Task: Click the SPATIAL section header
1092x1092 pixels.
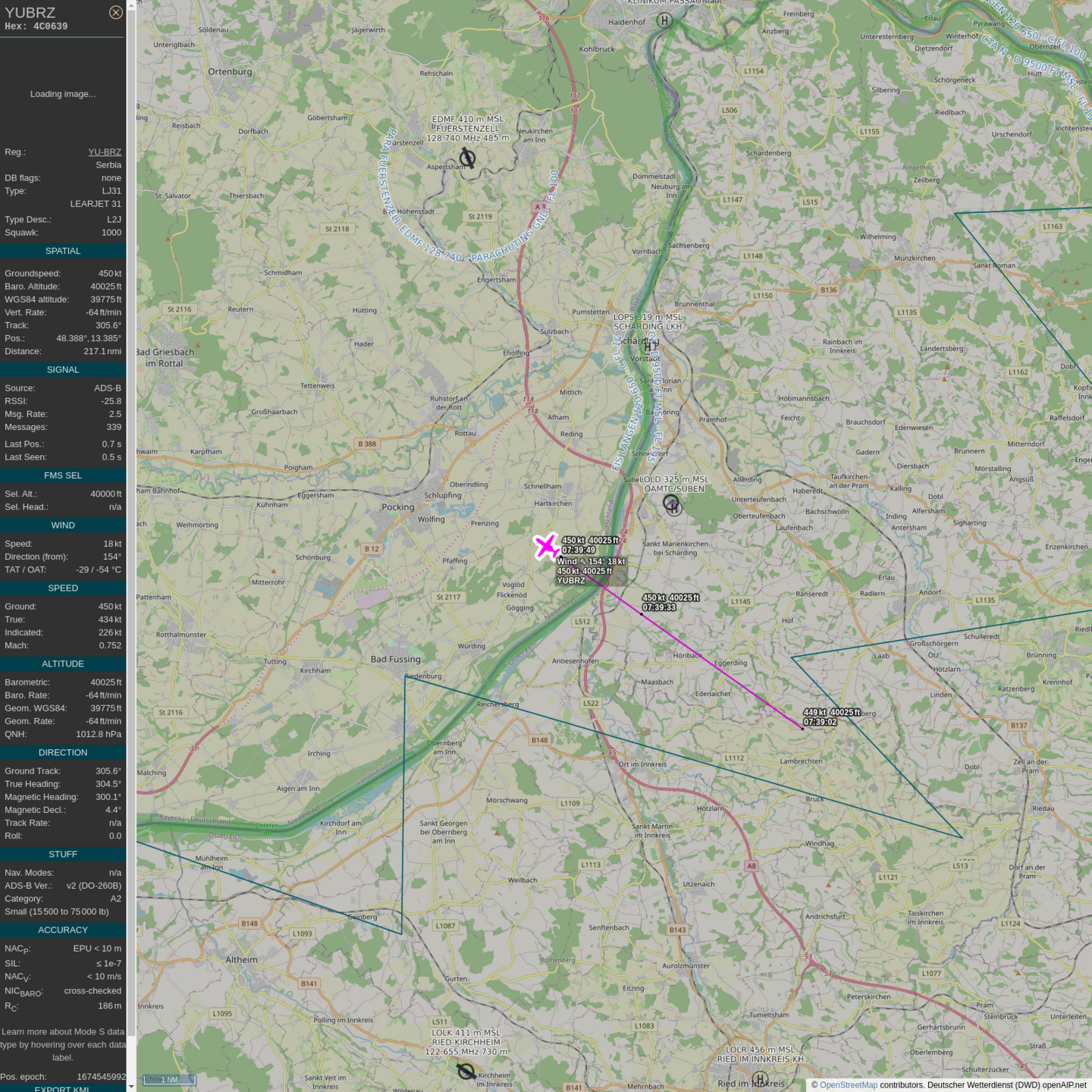Action: pos(63,251)
